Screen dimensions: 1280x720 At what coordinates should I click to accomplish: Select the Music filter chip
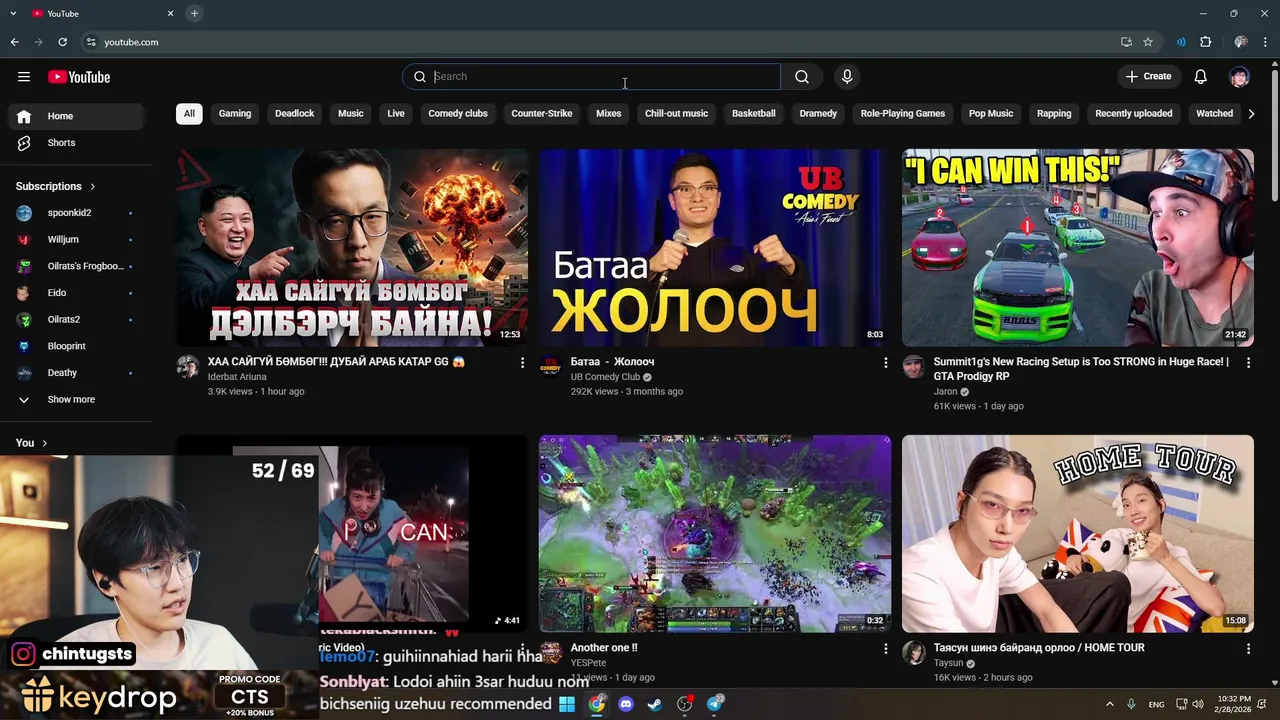[350, 113]
